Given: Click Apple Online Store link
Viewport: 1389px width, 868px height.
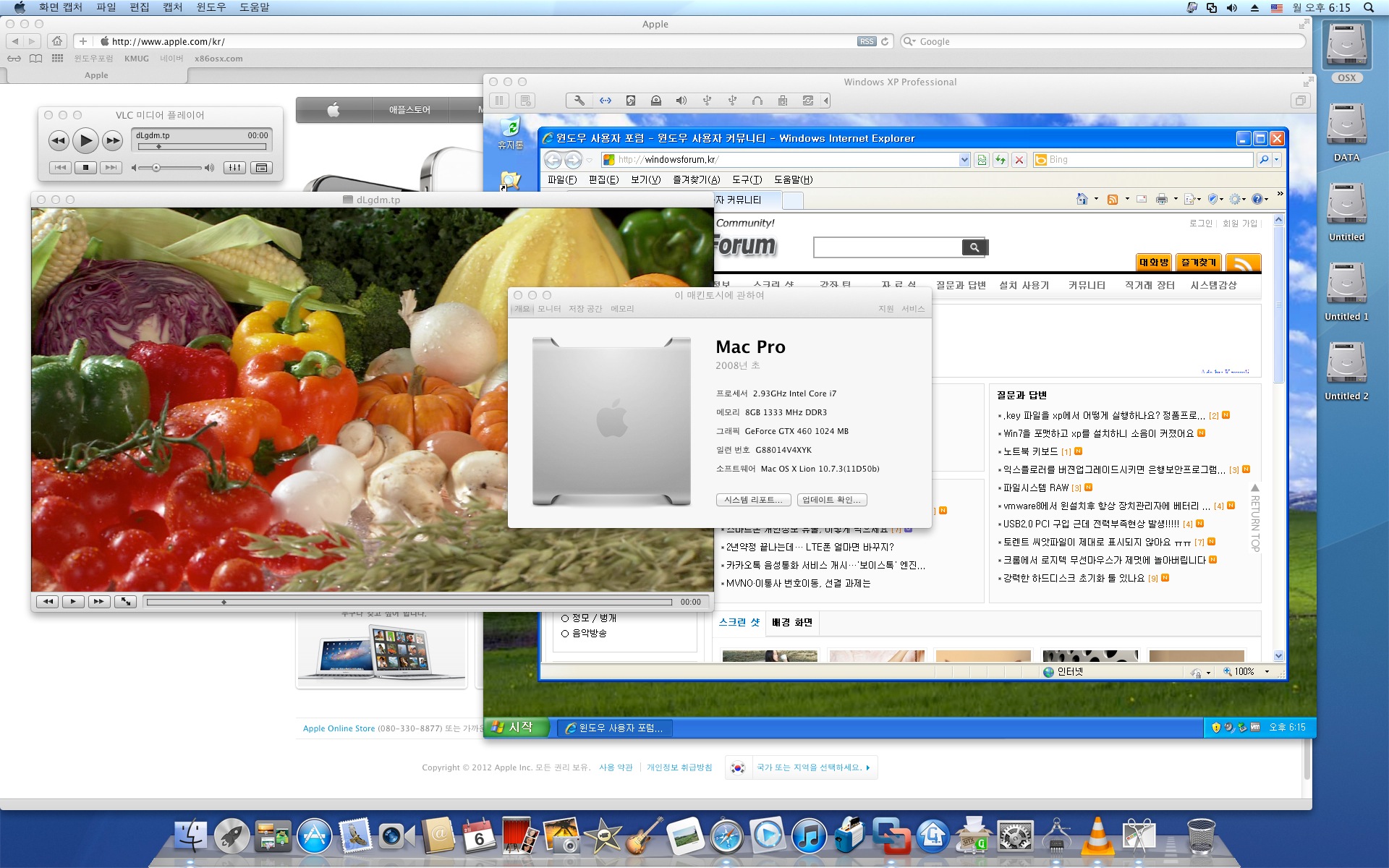Looking at the screenshot, I should (x=339, y=728).
